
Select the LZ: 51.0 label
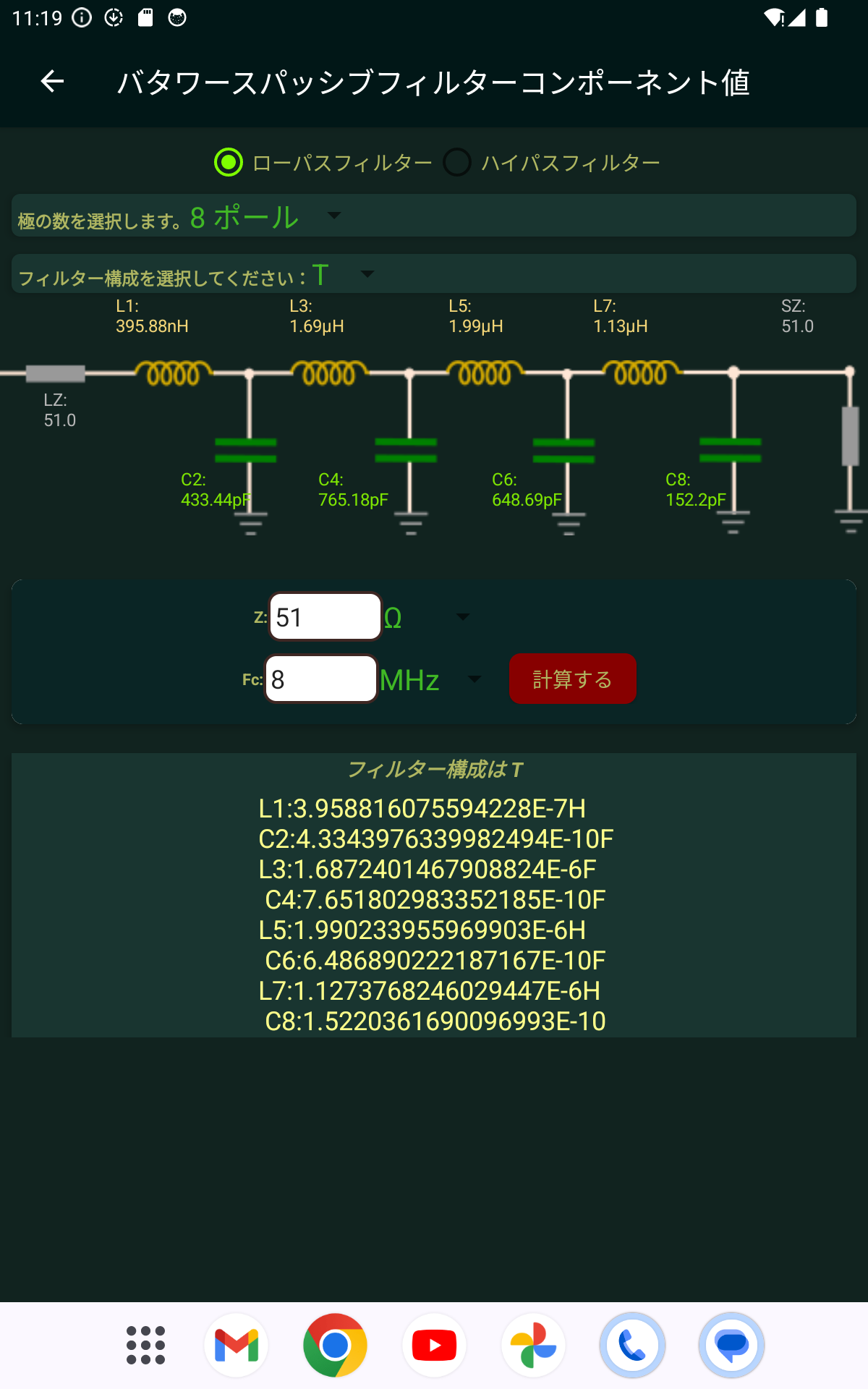[59, 410]
